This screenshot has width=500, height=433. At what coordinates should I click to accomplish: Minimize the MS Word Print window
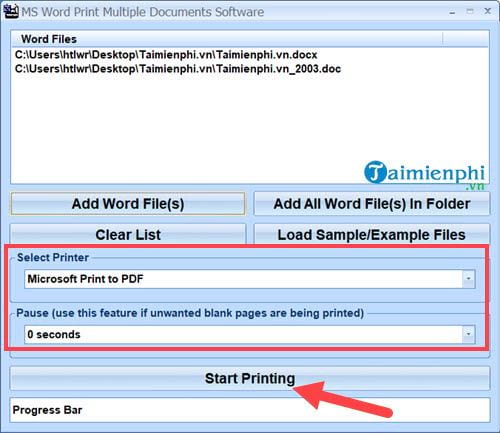(x=452, y=12)
